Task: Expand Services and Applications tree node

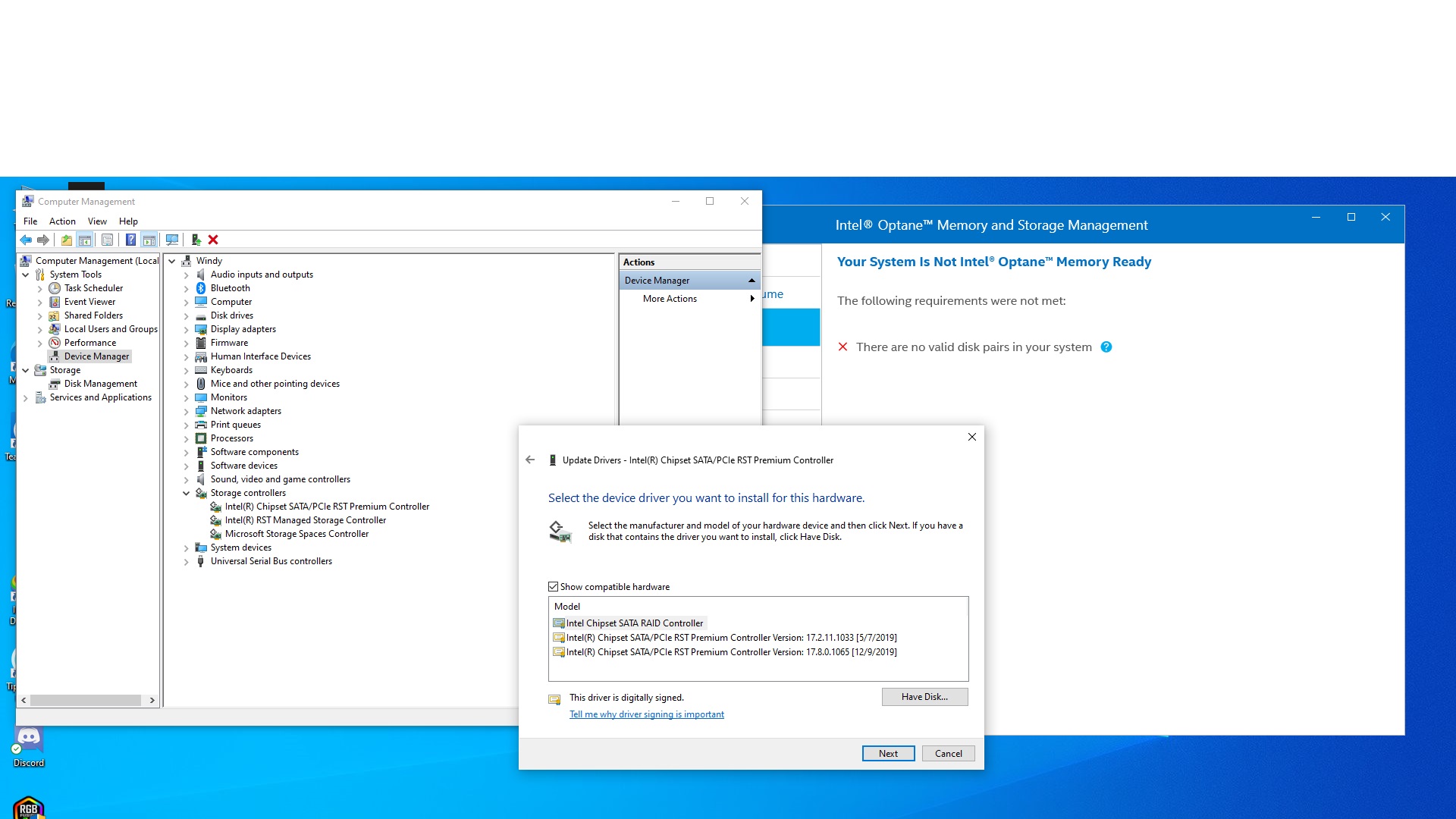Action: (26, 398)
